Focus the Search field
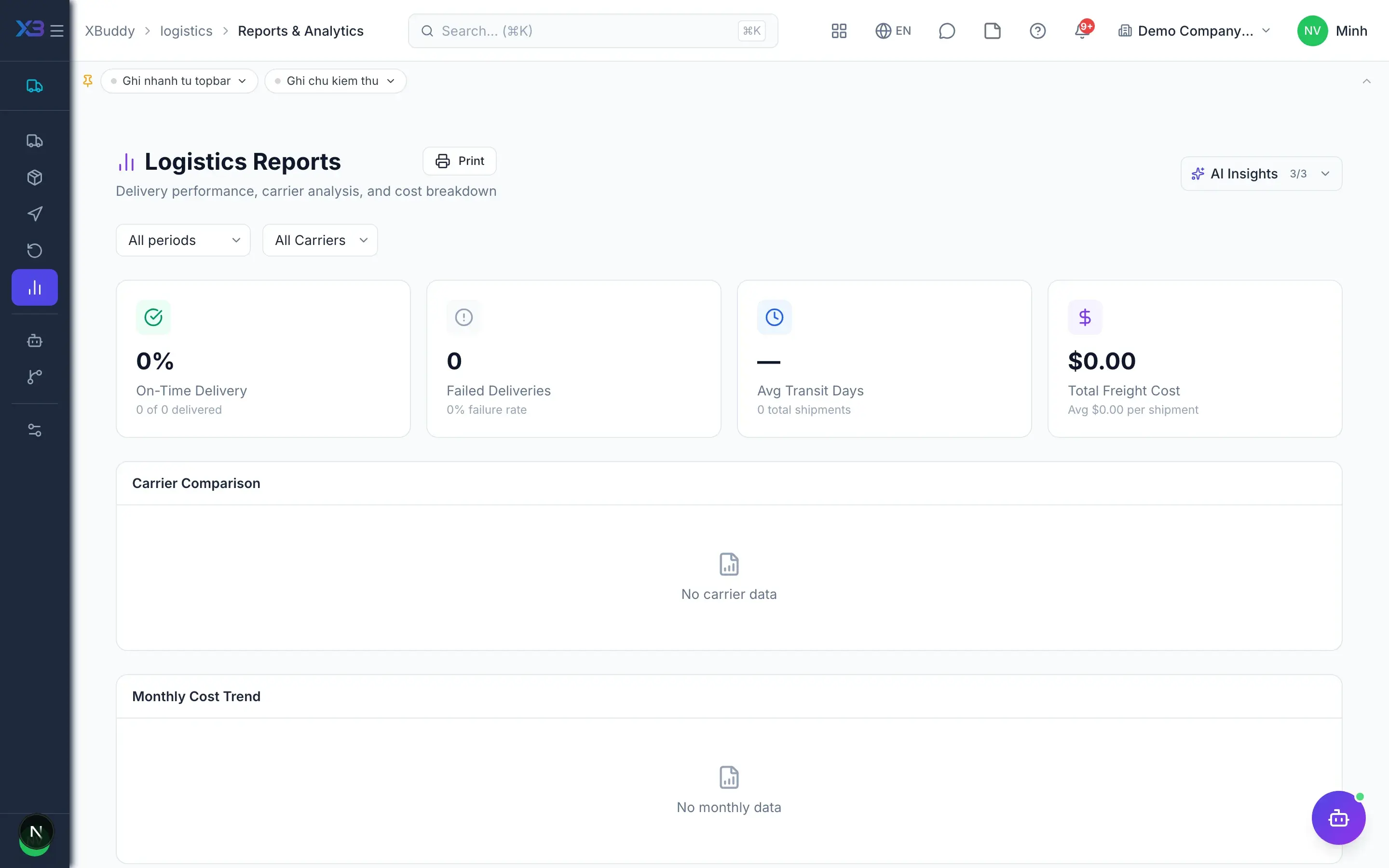Screen dimensions: 1389x868 click(593, 31)
